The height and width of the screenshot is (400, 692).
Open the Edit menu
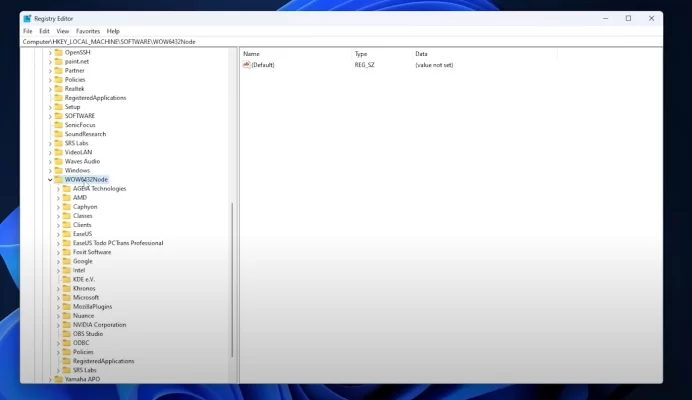click(x=45, y=31)
